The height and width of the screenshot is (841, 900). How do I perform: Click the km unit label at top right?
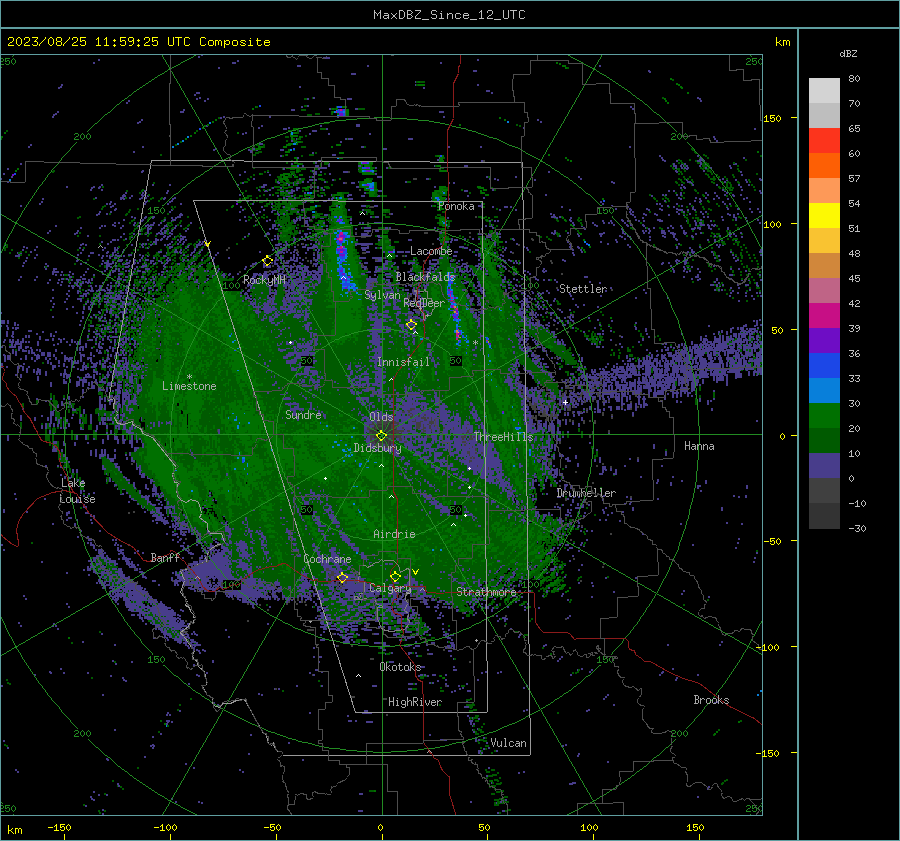[x=782, y=42]
